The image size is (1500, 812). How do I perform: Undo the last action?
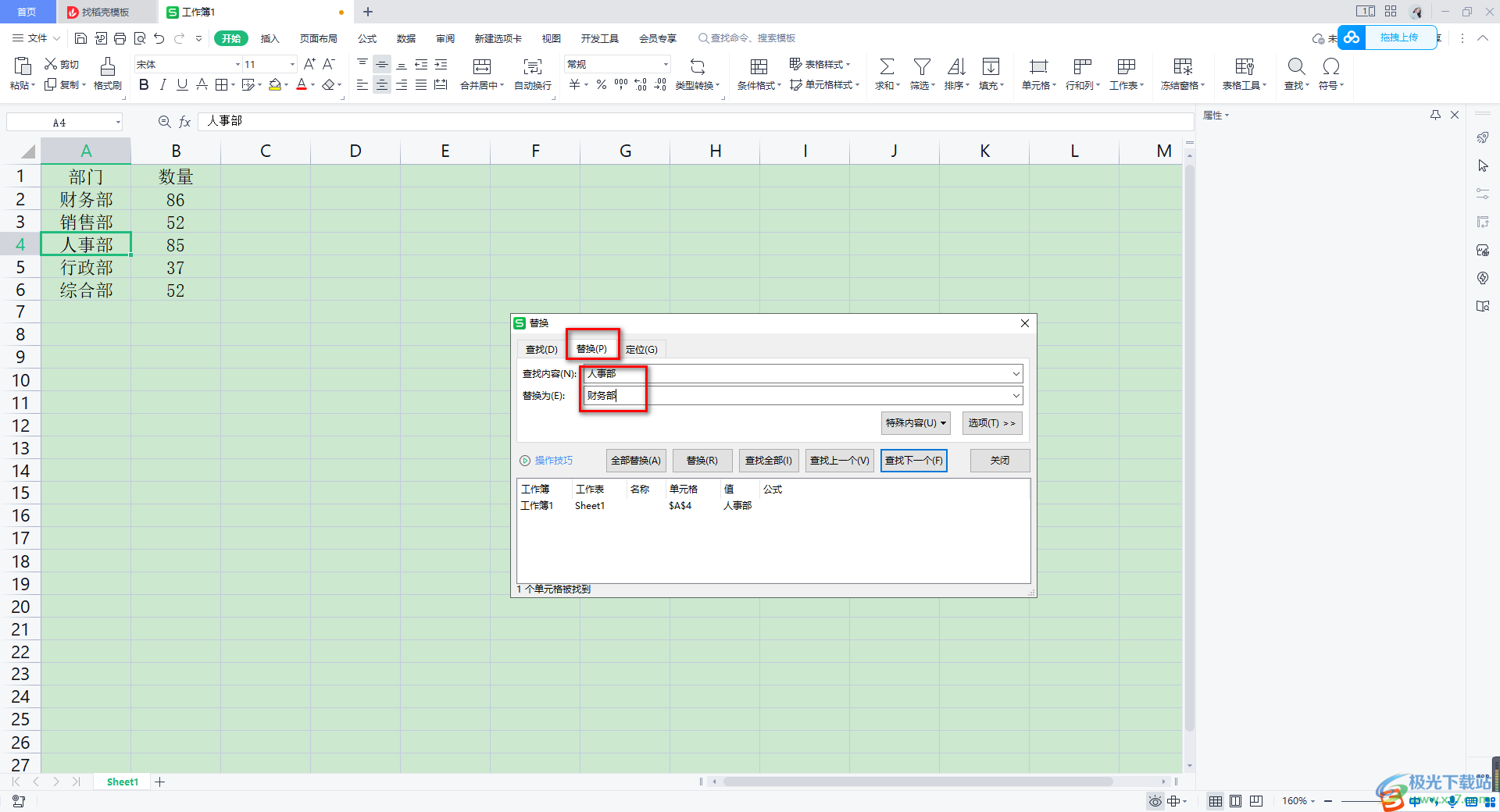(159, 38)
